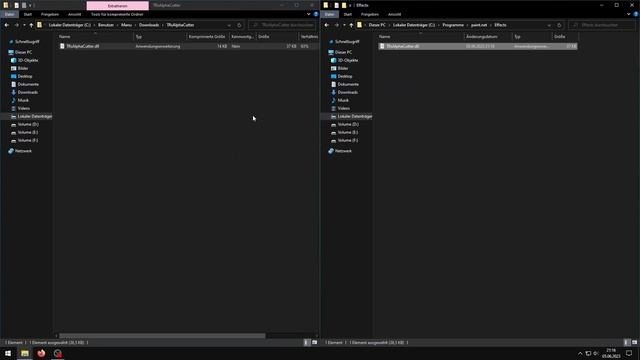This screenshot has height=360, width=640.
Task: Select Schnellzugriff in left window sidebar
Action: pyautogui.click(x=27, y=42)
